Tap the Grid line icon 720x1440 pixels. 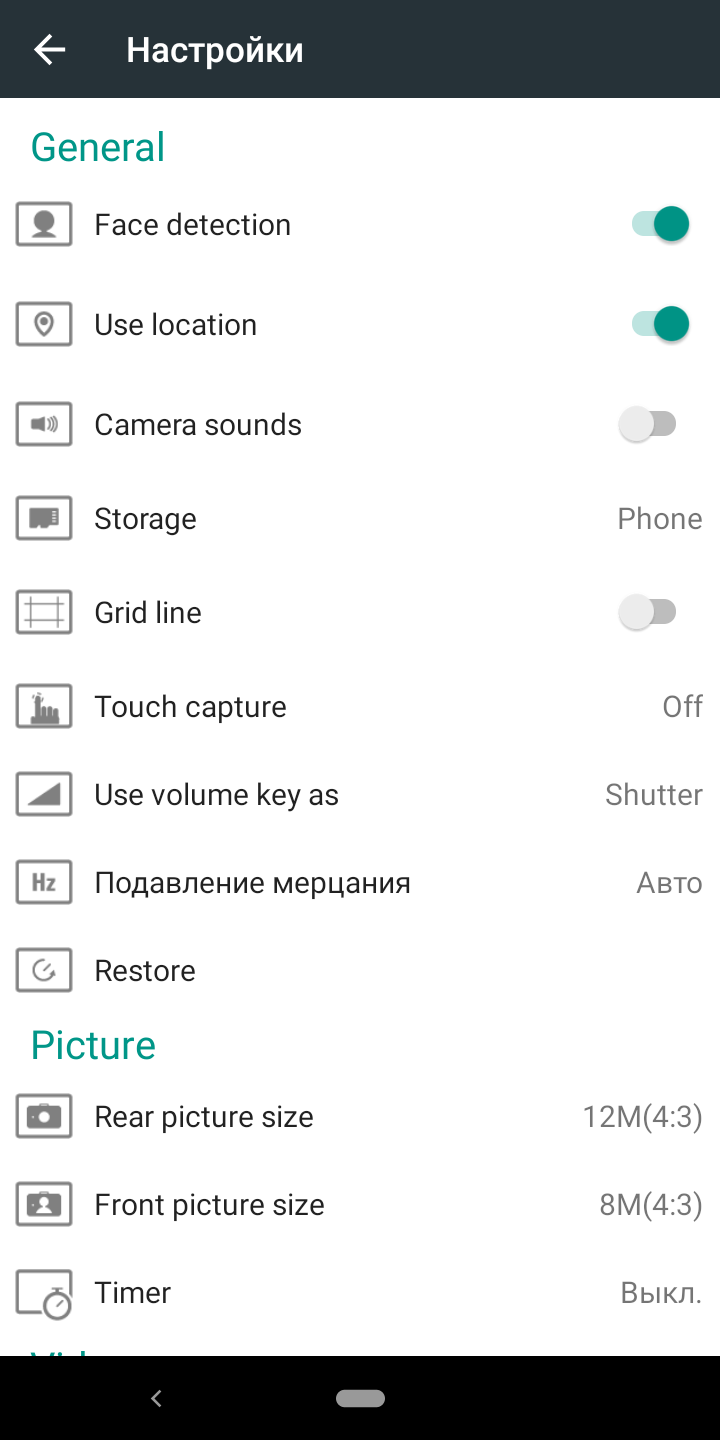pos(44,612)
